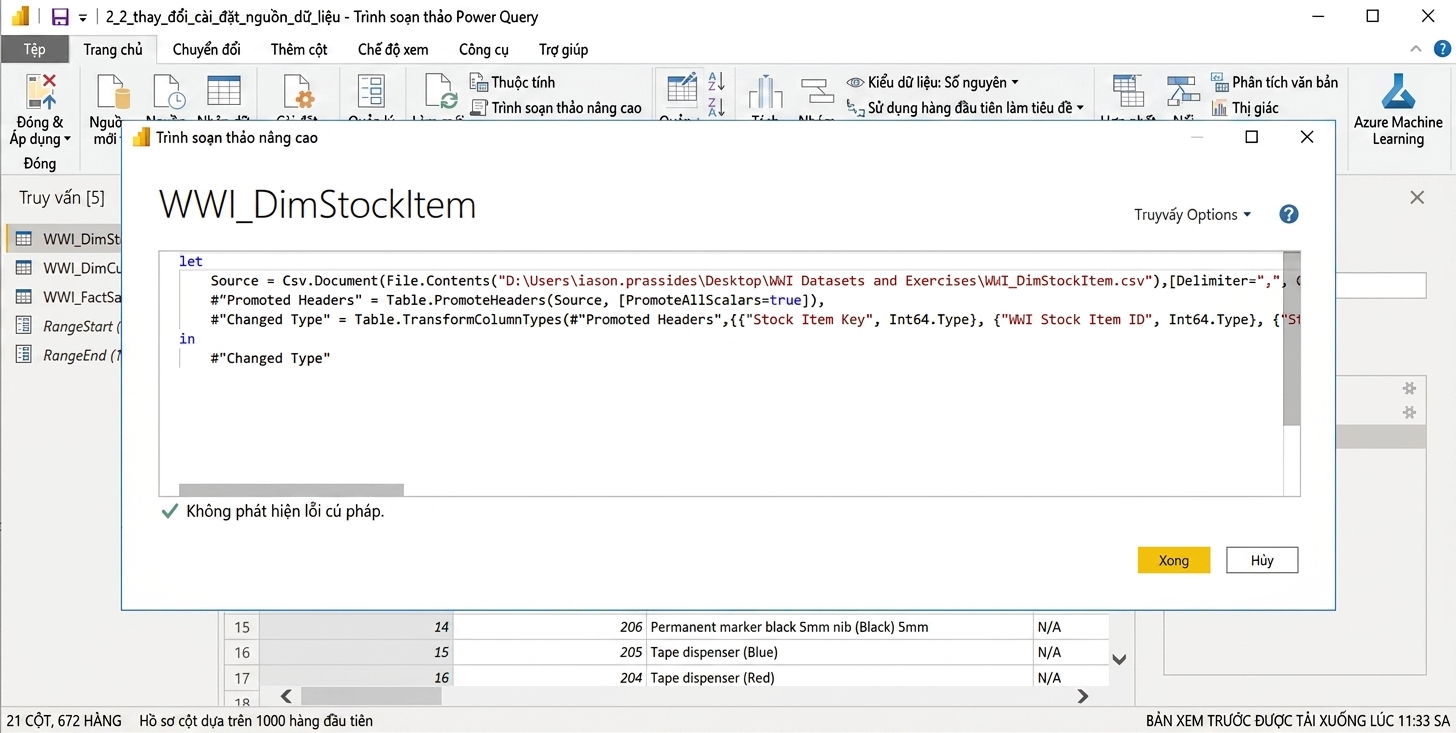Click scroll left arrow in data preview
The height and width of the screenshot is (733, 1456).
tap(285, 696)
